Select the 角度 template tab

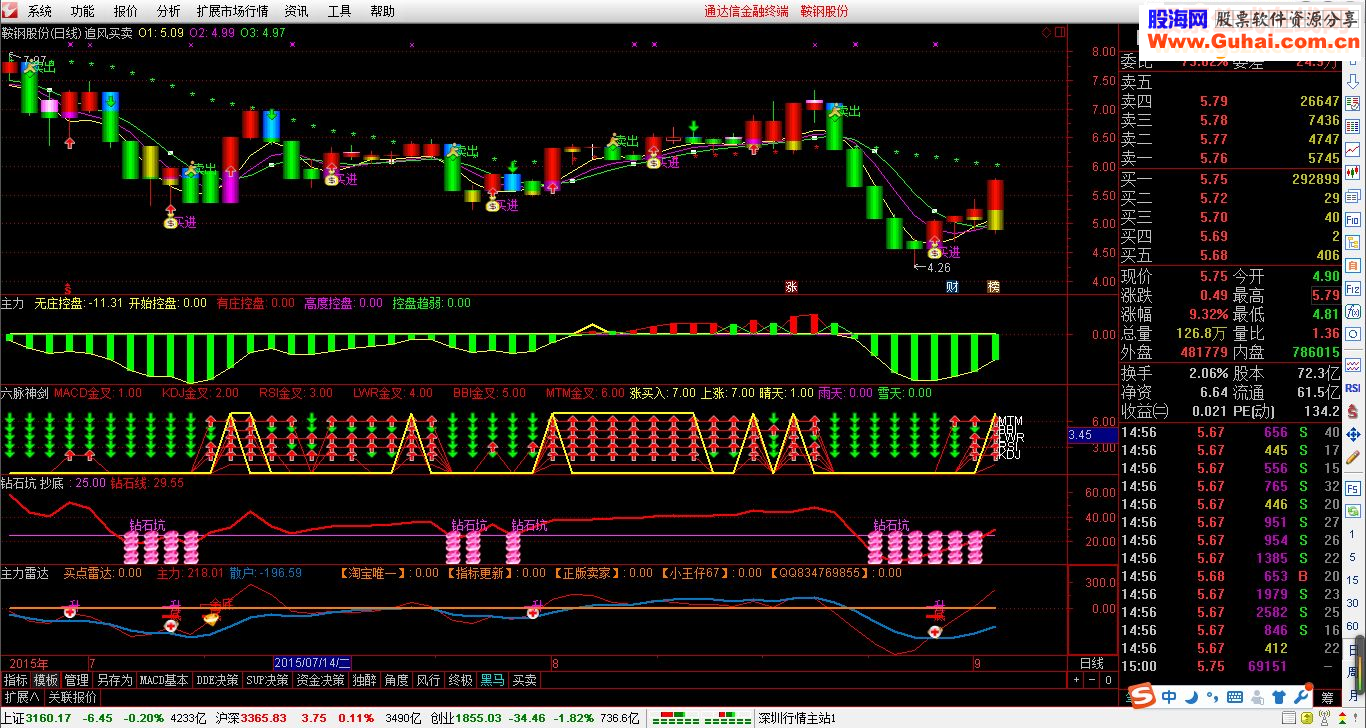click(397, 680)
